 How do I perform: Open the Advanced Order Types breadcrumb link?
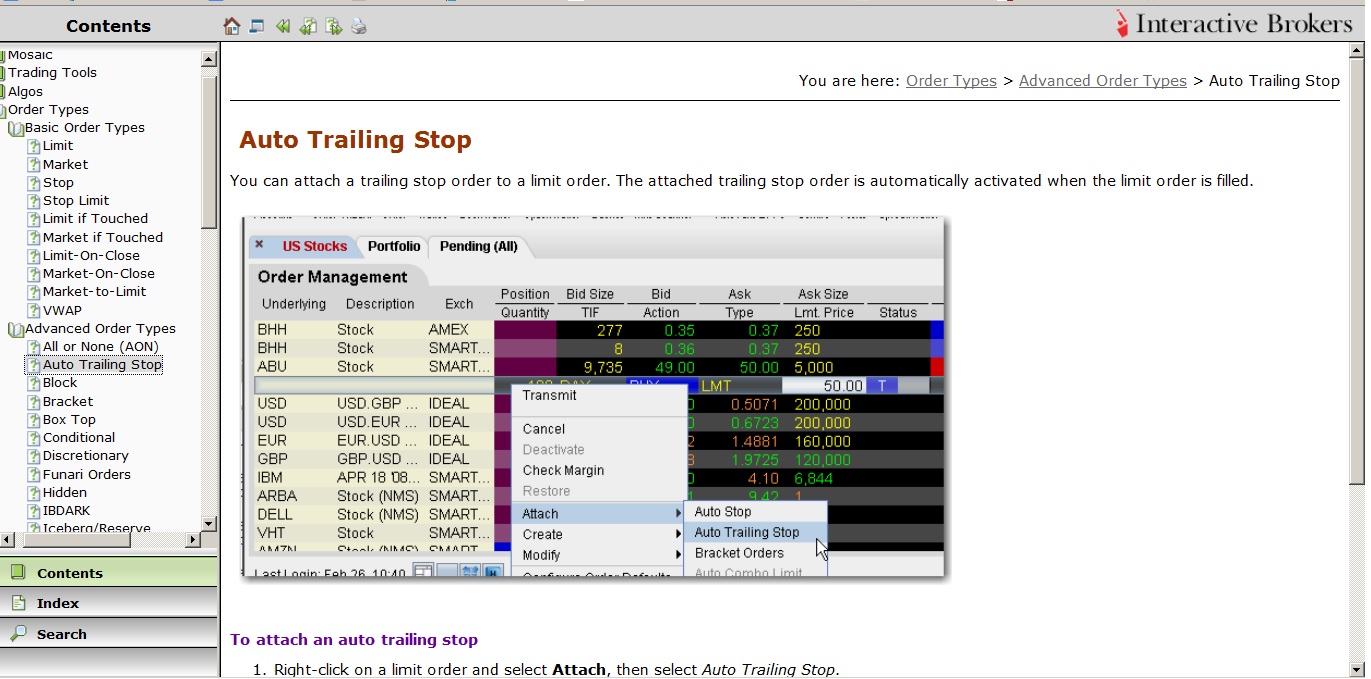click(x=1102, y=81)
